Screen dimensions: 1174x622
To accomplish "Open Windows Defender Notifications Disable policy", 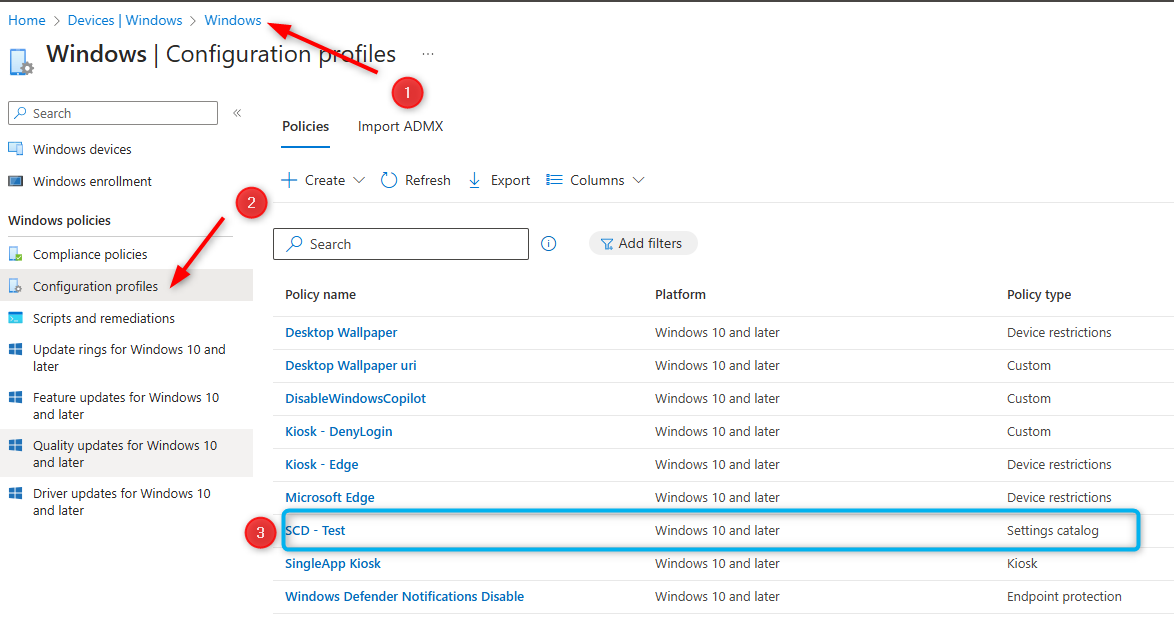I will [x=404, y=596].
